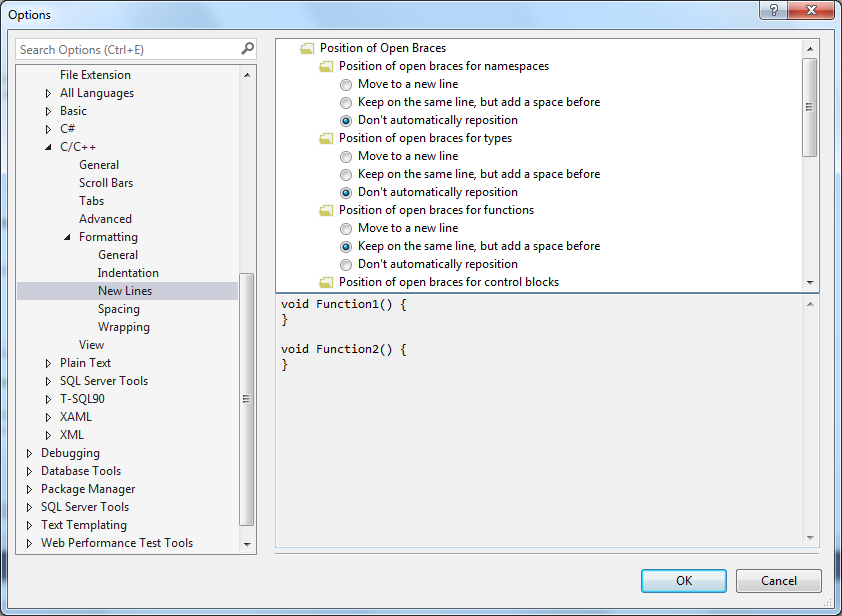Choose 'Don't automatically reposition' for functions
Image resolution: width=842 pixels, height=616 pixels.
[x=346, y=264]
